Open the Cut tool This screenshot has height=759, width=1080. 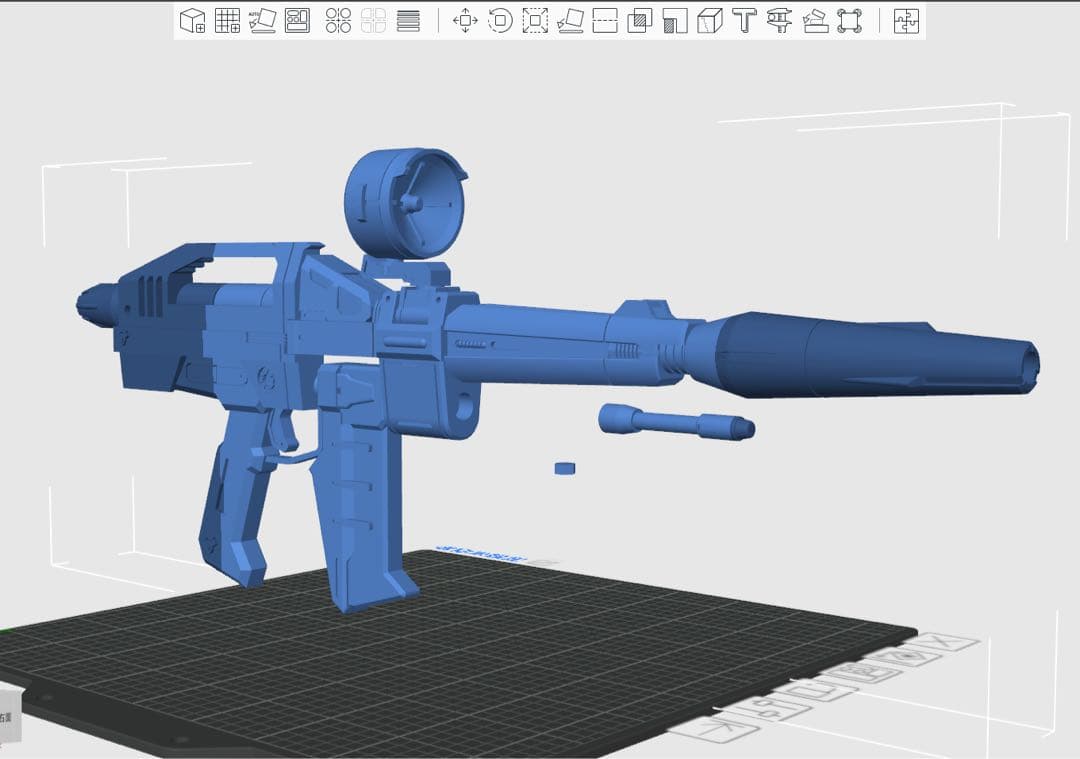[605, 21]
